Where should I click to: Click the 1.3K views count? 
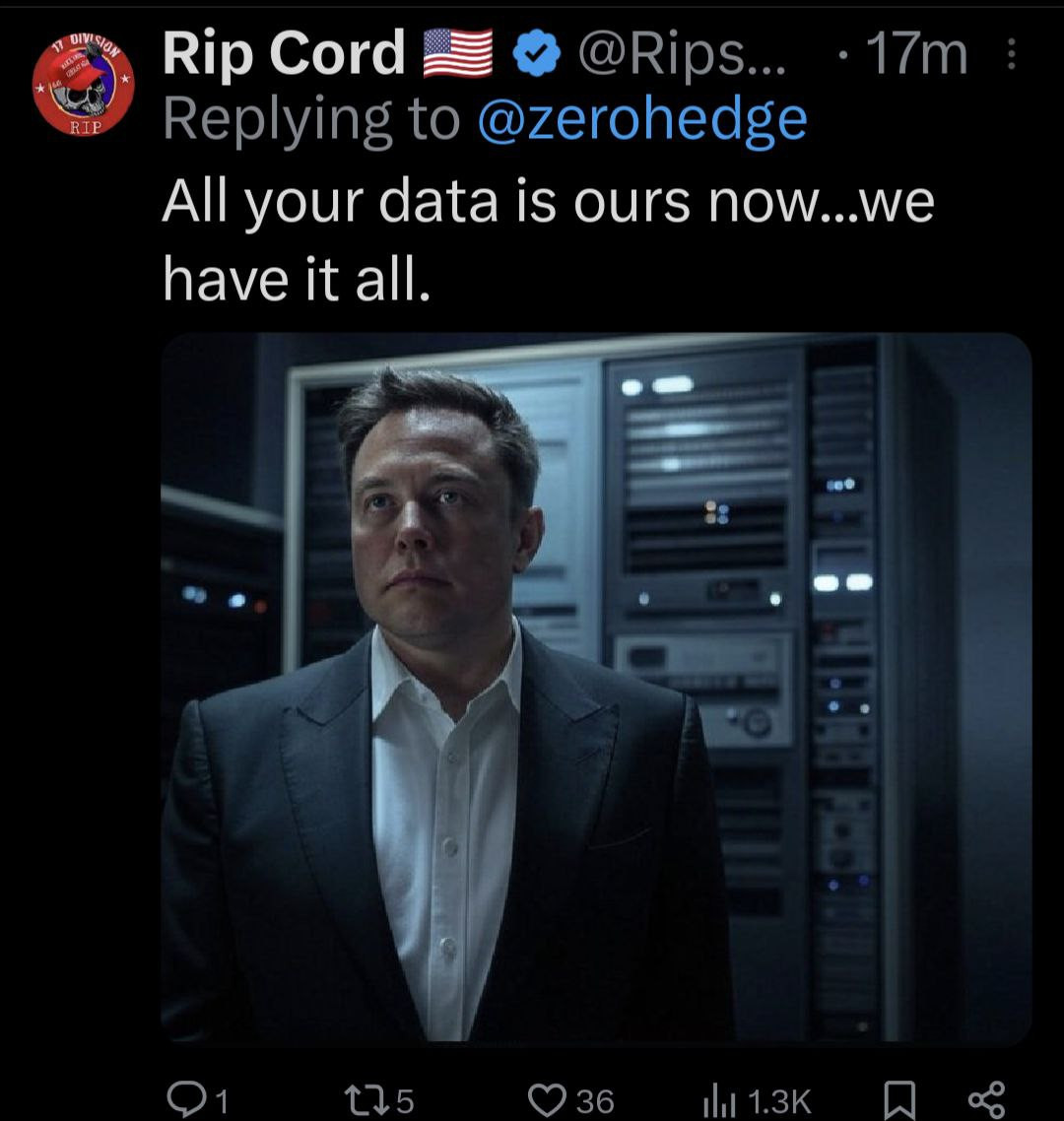point(778,1100)
